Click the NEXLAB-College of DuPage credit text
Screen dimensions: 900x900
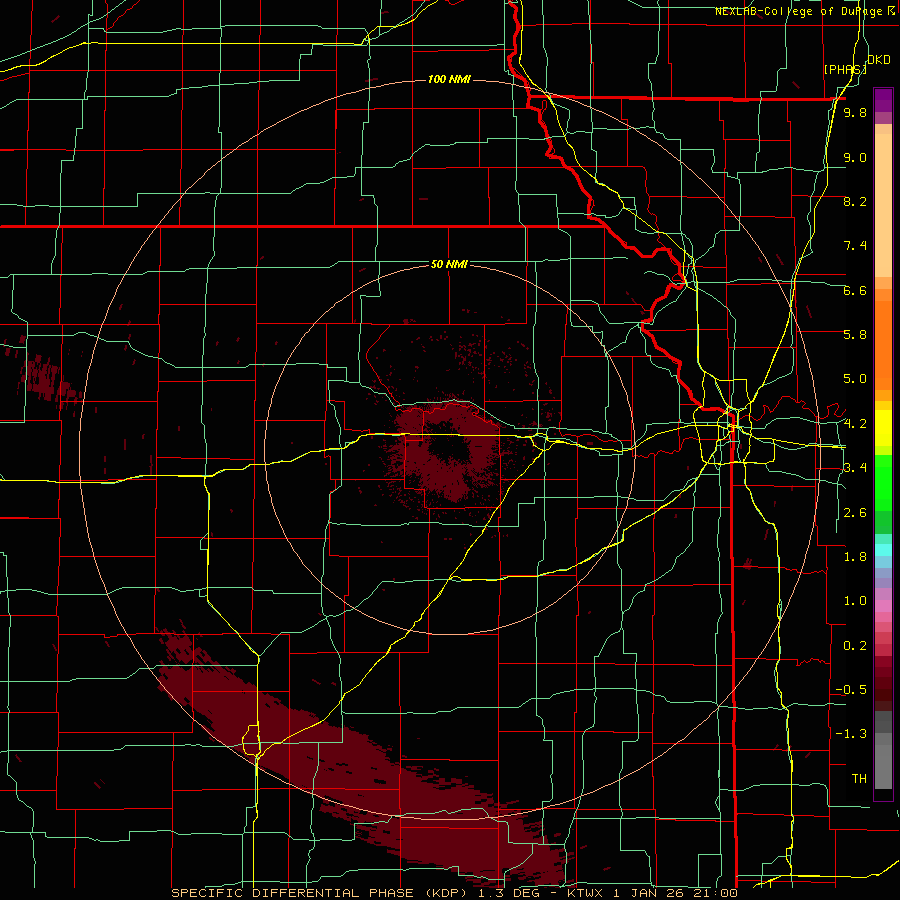point(801,11)
